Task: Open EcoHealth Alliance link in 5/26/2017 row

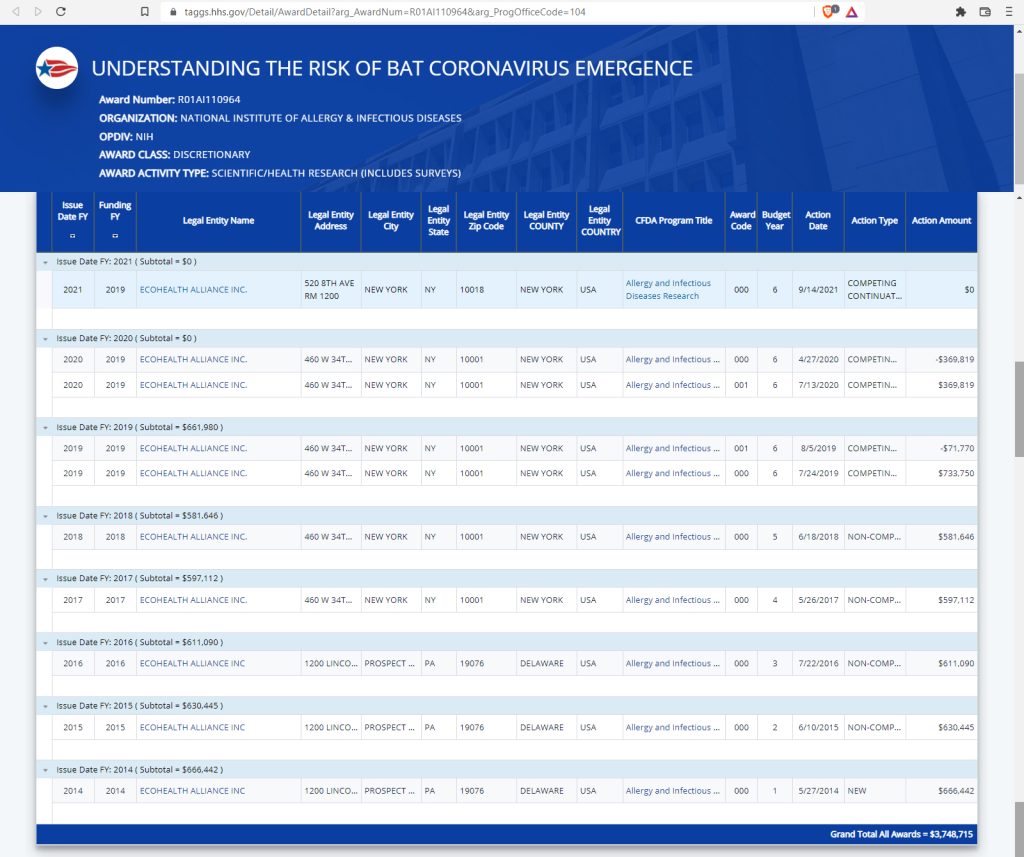Action: click(x=193, y=600)
